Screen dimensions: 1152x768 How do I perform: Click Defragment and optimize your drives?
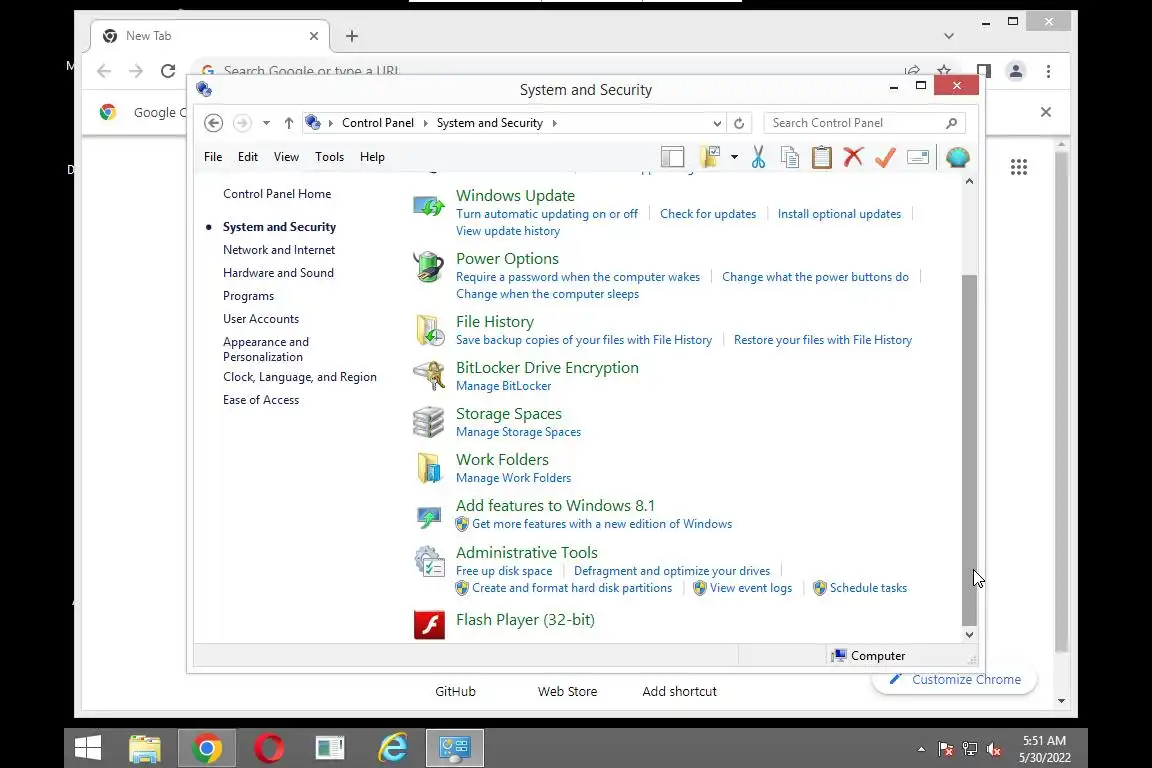point(672,571)
